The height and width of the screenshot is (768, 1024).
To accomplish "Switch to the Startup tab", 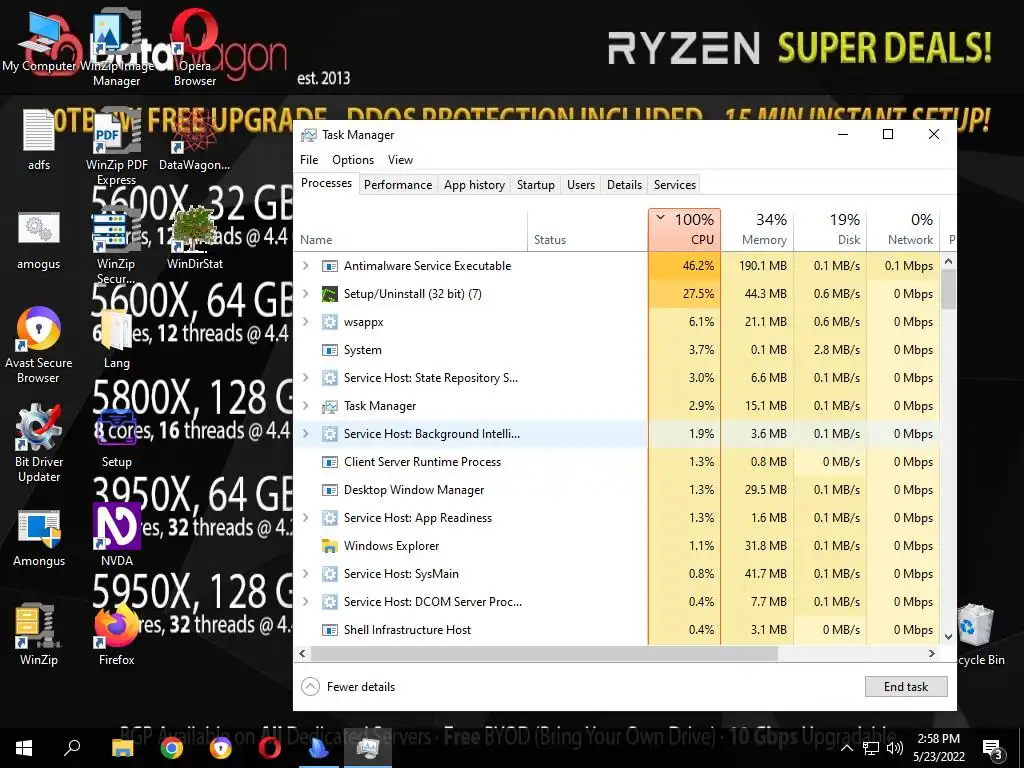I will point(536,185).
